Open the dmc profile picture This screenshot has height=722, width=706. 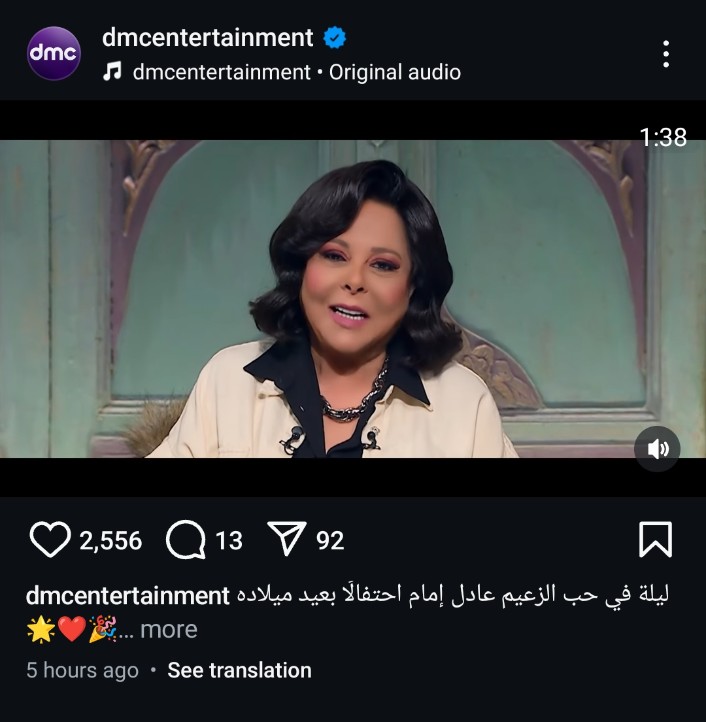[x=53, y=53]
